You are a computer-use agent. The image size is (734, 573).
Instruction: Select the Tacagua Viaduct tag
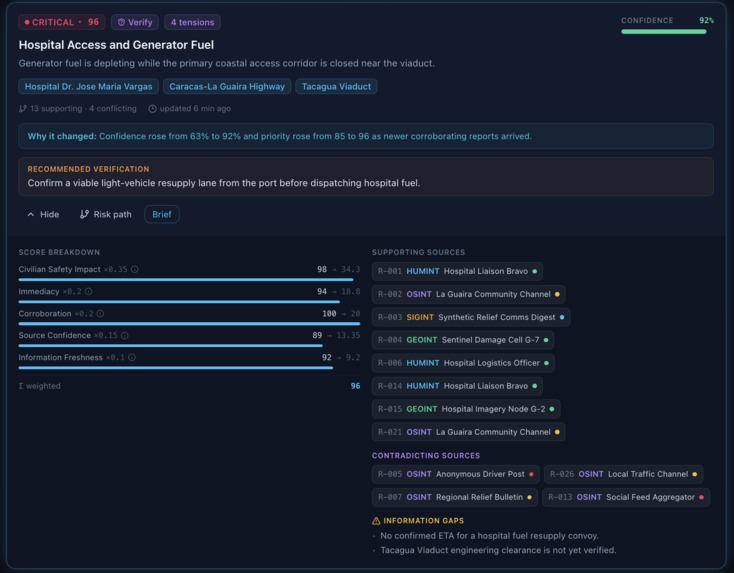coord(336,86)
